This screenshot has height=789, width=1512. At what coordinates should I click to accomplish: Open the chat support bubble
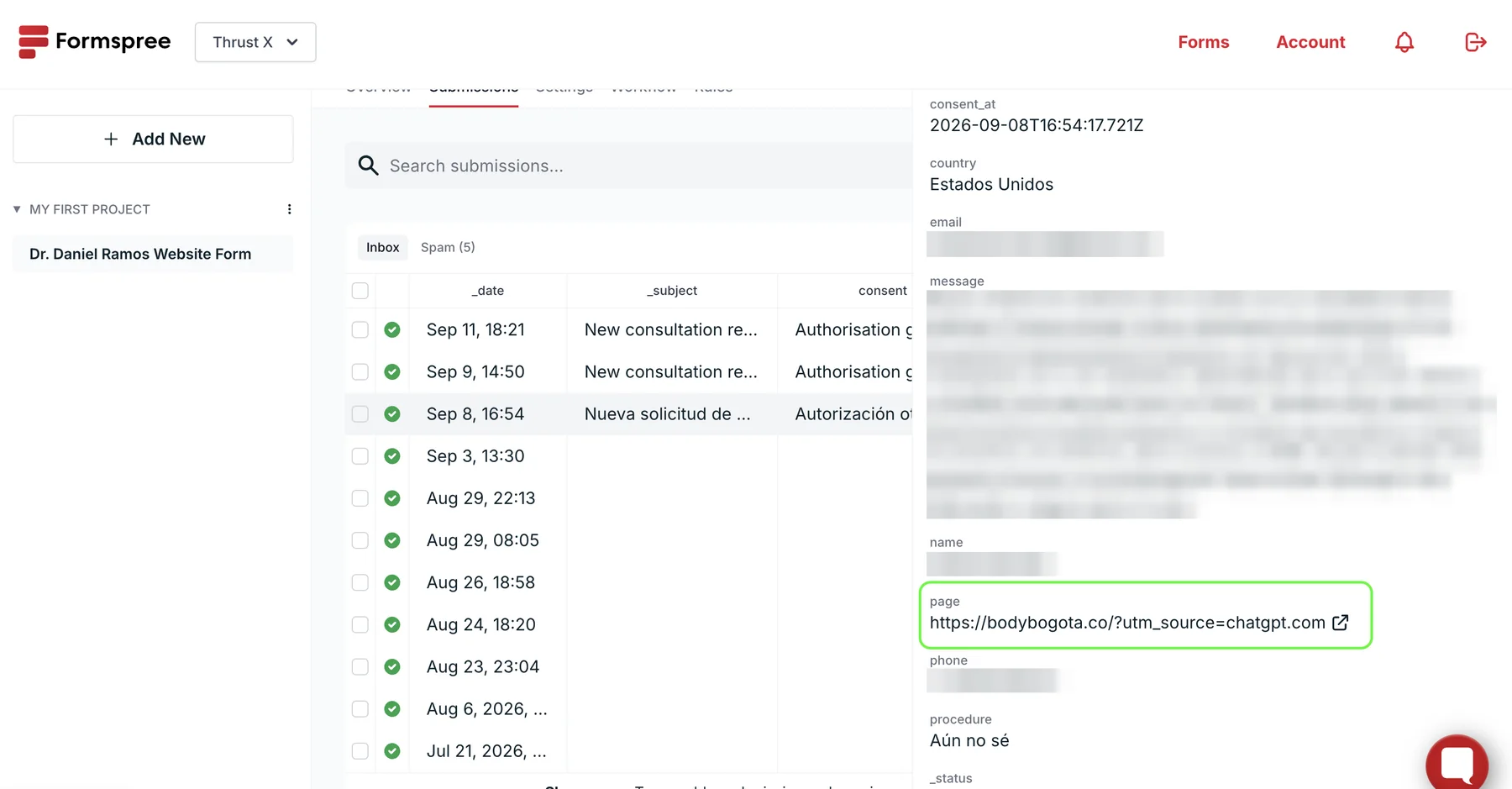(1457, 763)
